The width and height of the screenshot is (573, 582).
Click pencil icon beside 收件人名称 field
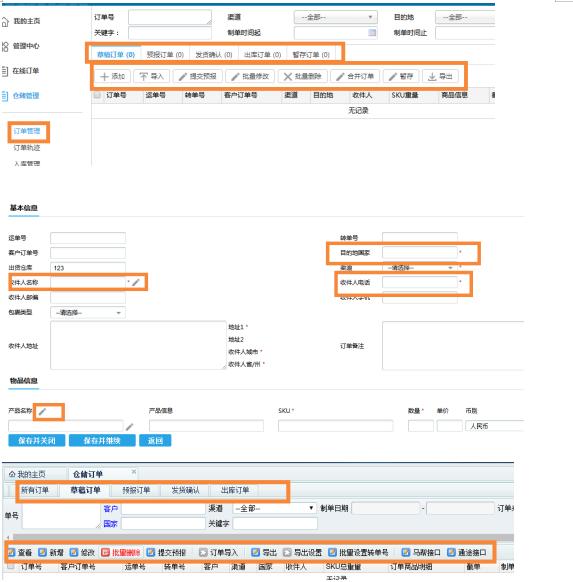coord(136,282)
